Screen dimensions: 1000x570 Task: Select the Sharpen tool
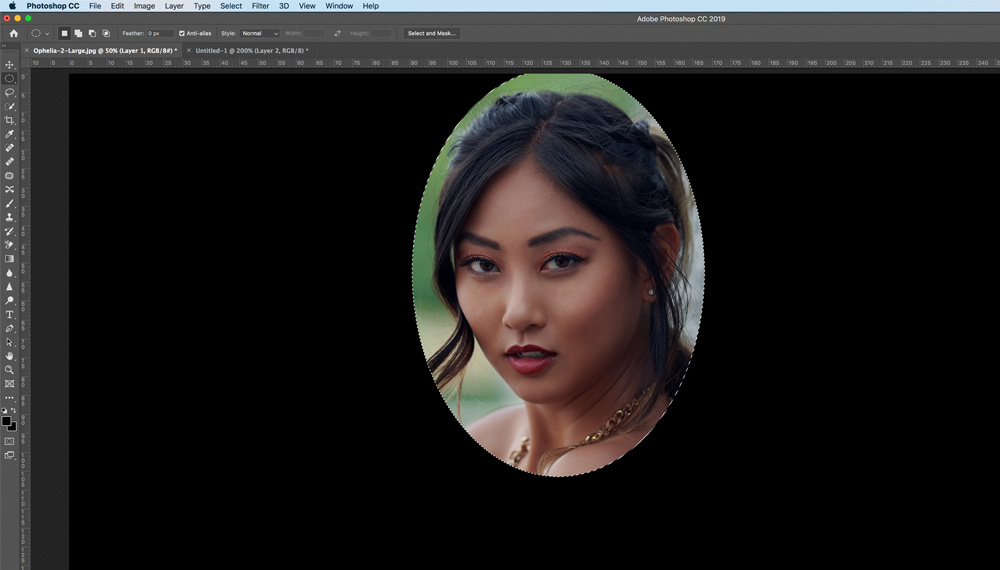pyautogui.click(x=10, y=287)
